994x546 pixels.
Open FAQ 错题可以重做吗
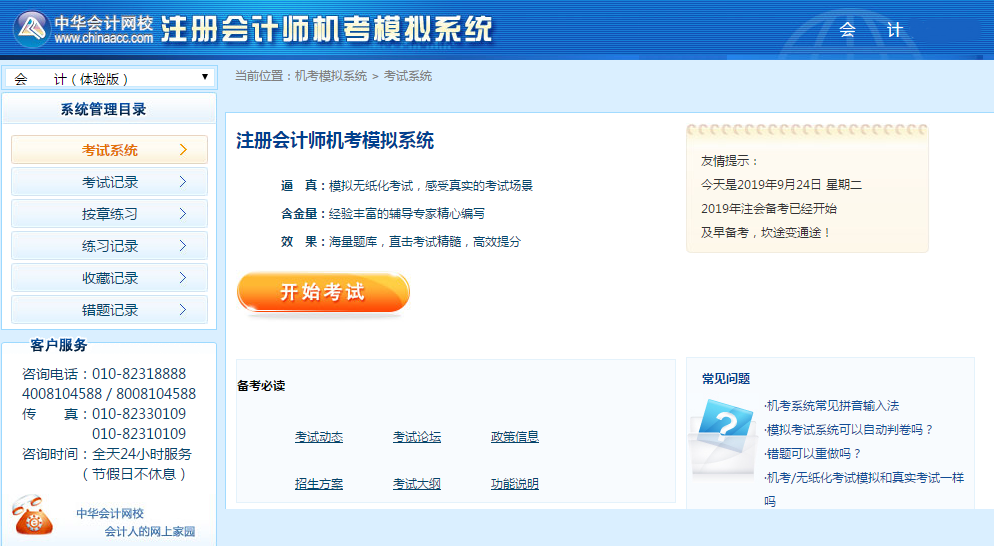(x=813, y=453)
